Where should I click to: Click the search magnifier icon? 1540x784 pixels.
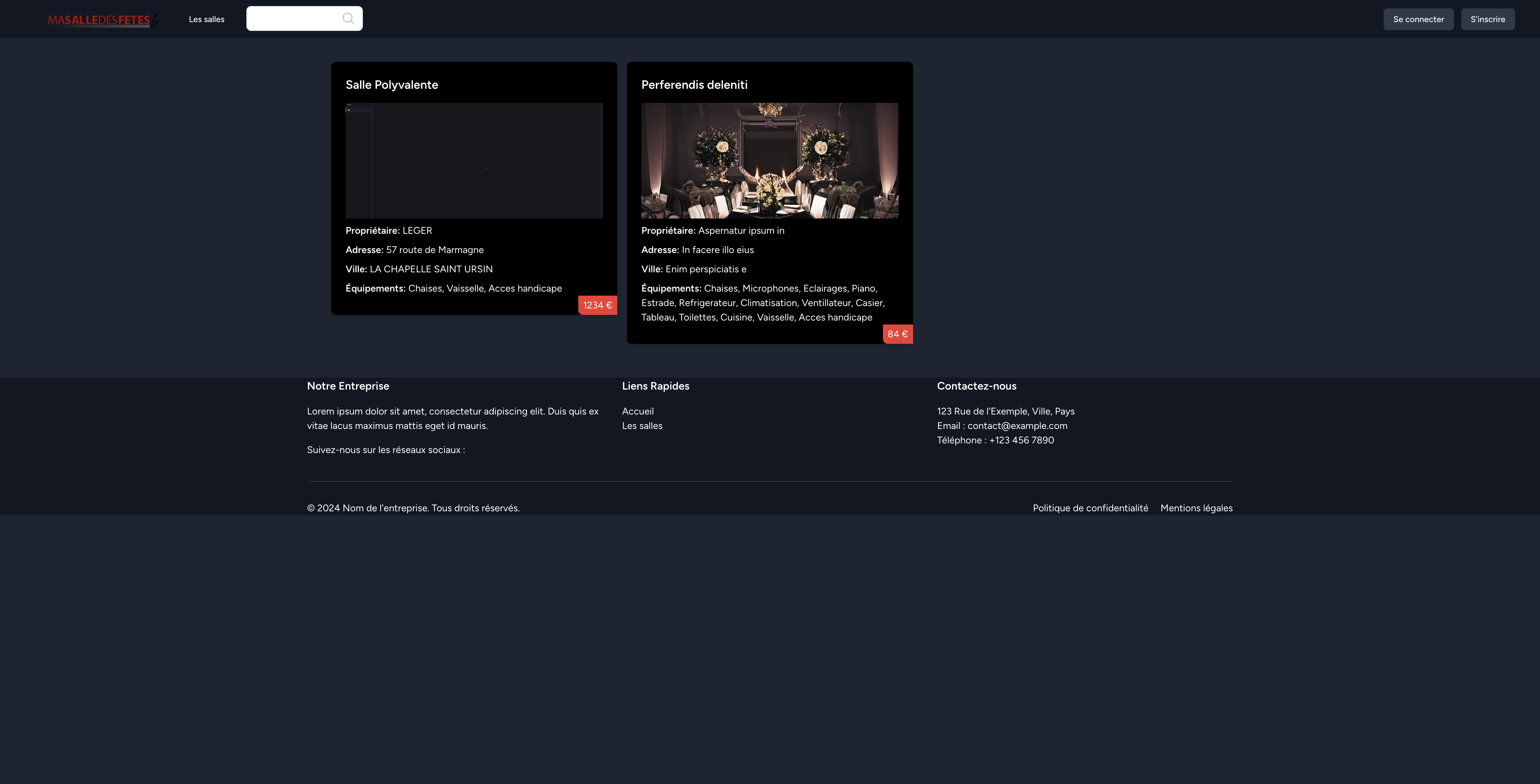(x=348, y=18)
